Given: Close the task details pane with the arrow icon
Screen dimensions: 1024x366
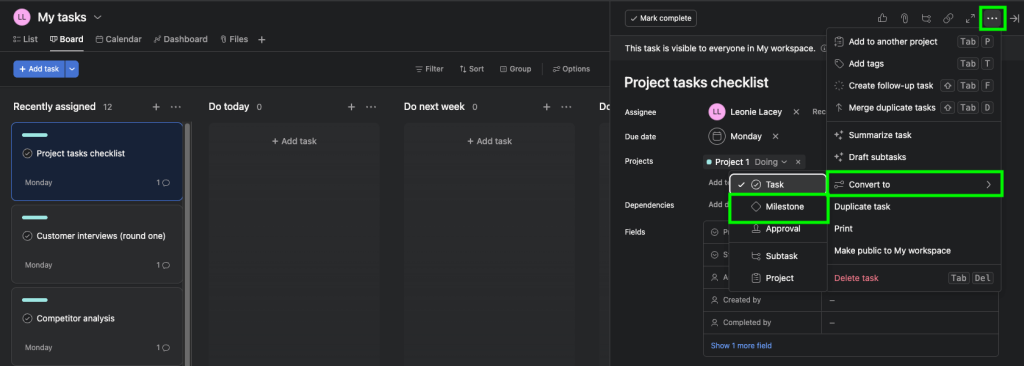Looking at the screenshot, I should pos(1014,18).
